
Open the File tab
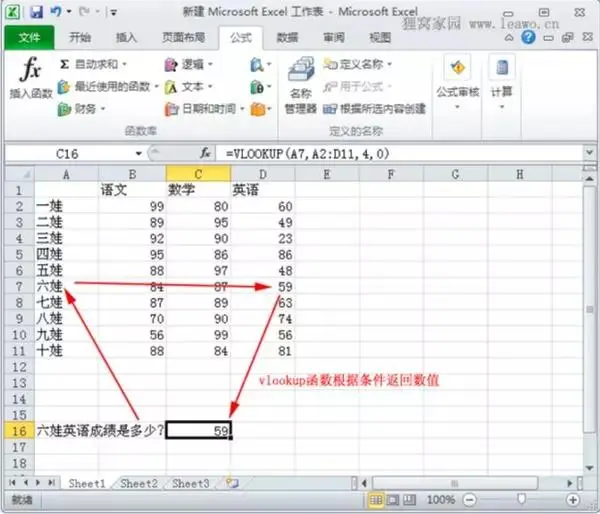29,38
